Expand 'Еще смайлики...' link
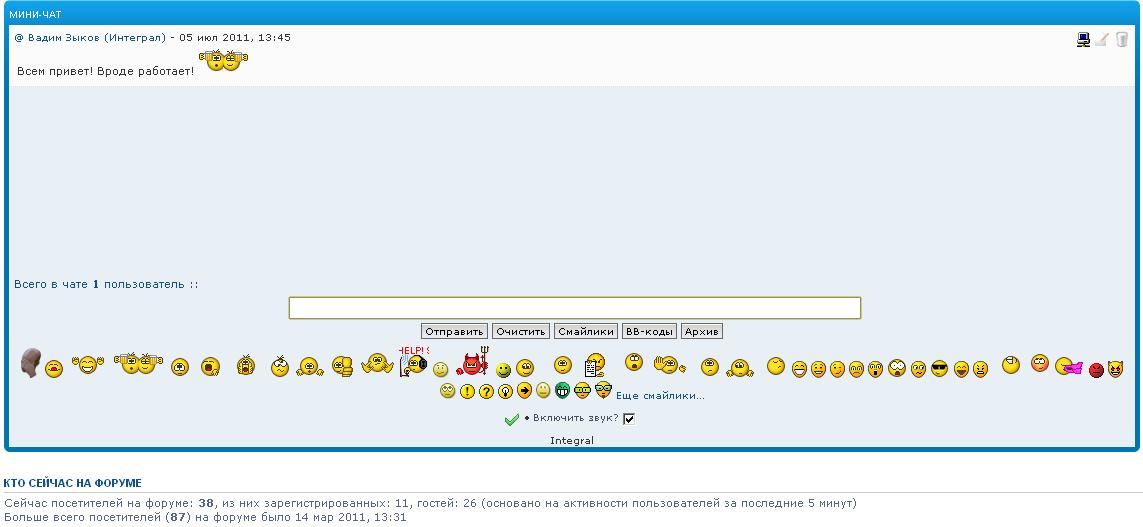1143x527 pixels. click(x=660, y=396)
